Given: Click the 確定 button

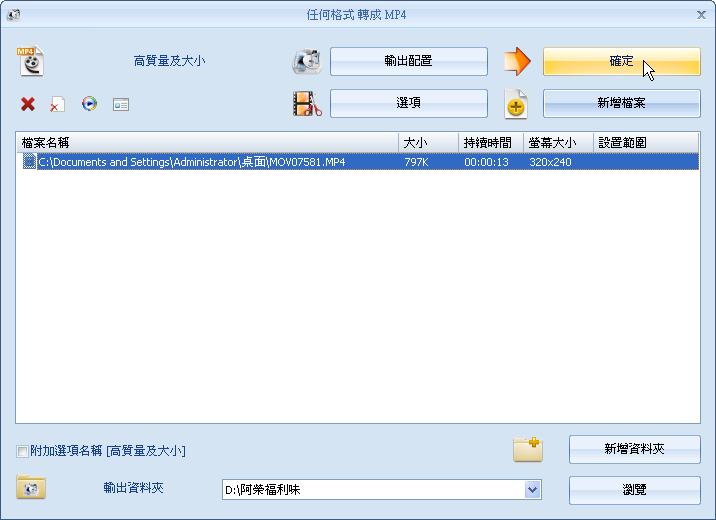Looking at the screenshot, I should click(621, 61).
